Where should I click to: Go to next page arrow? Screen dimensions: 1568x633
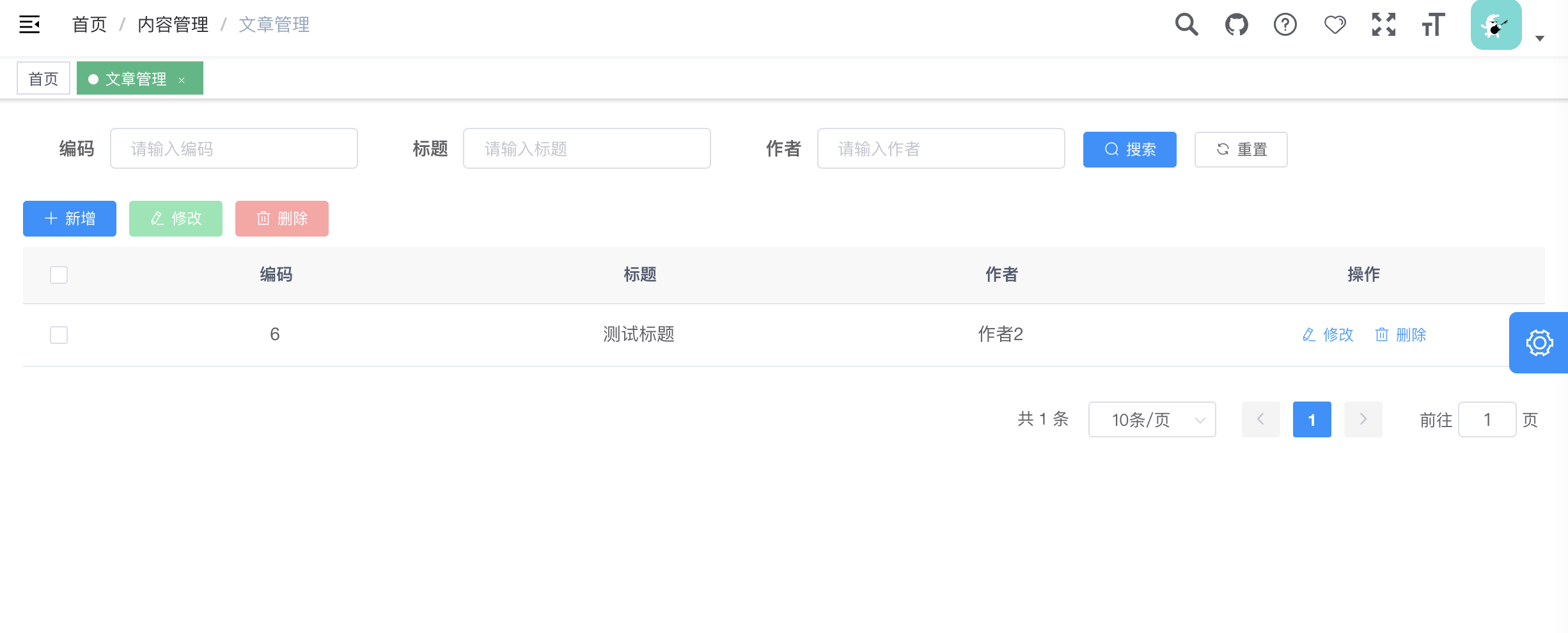pyautogui.click(x=1363, y=419)
